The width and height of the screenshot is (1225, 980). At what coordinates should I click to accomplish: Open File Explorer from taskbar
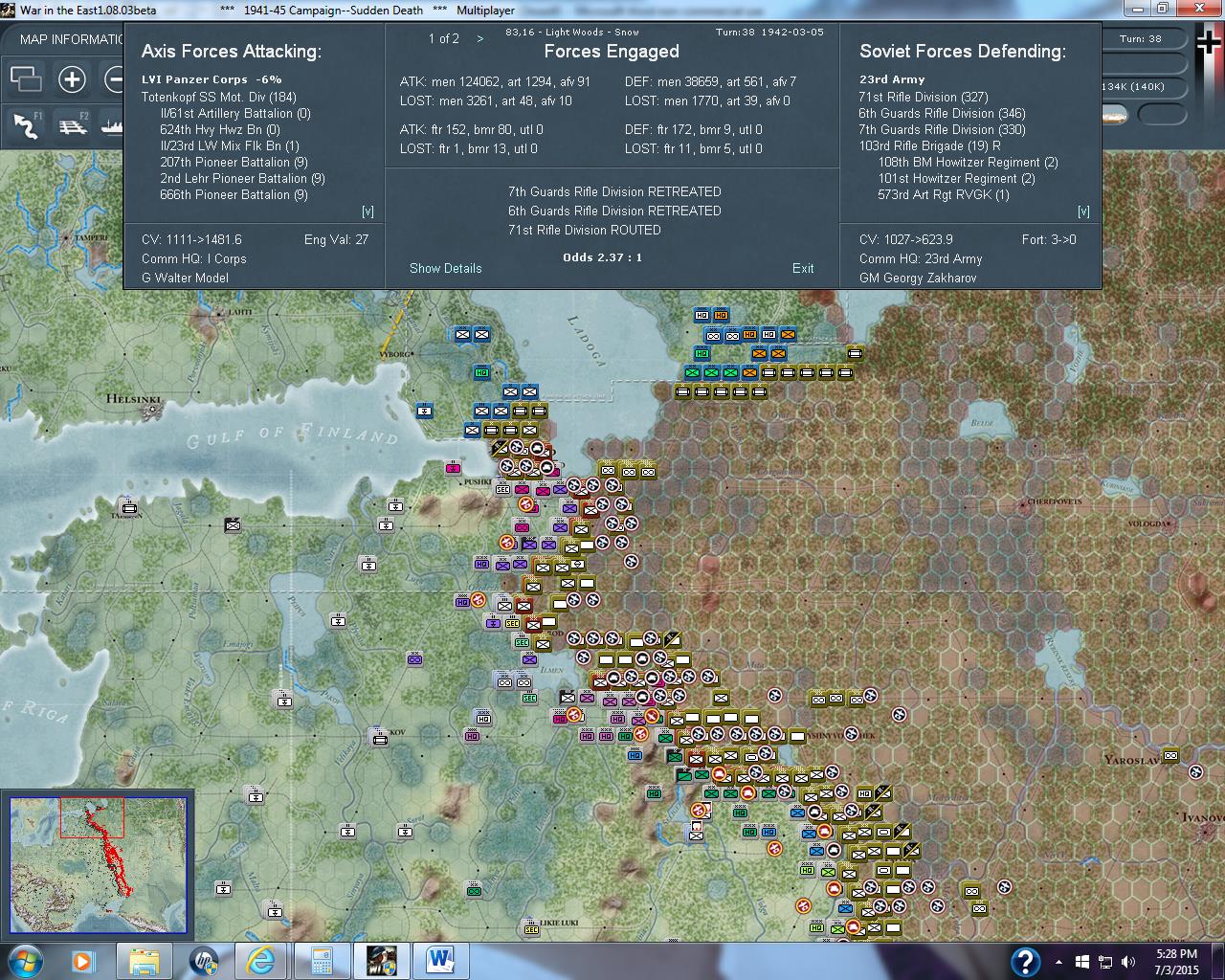coord(144,960)
